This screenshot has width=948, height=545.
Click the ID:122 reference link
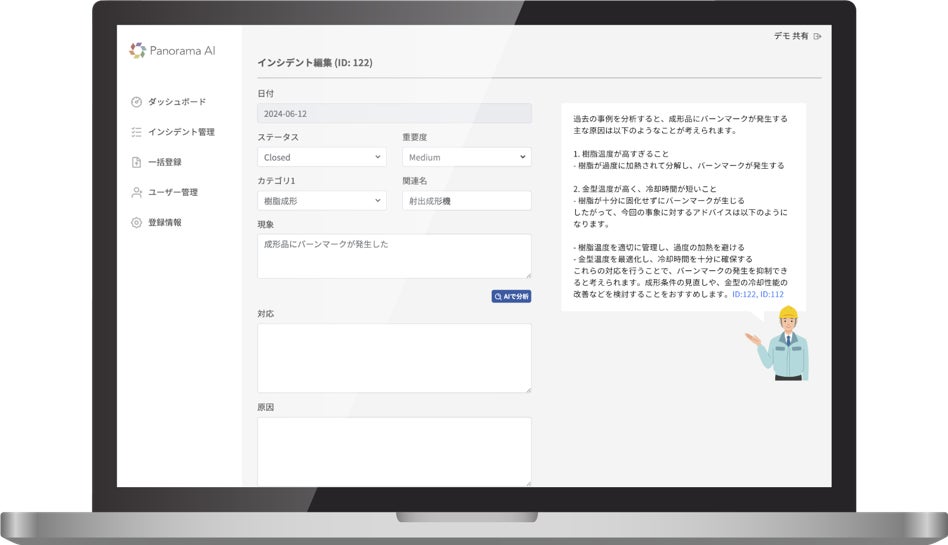coord(744,295)
